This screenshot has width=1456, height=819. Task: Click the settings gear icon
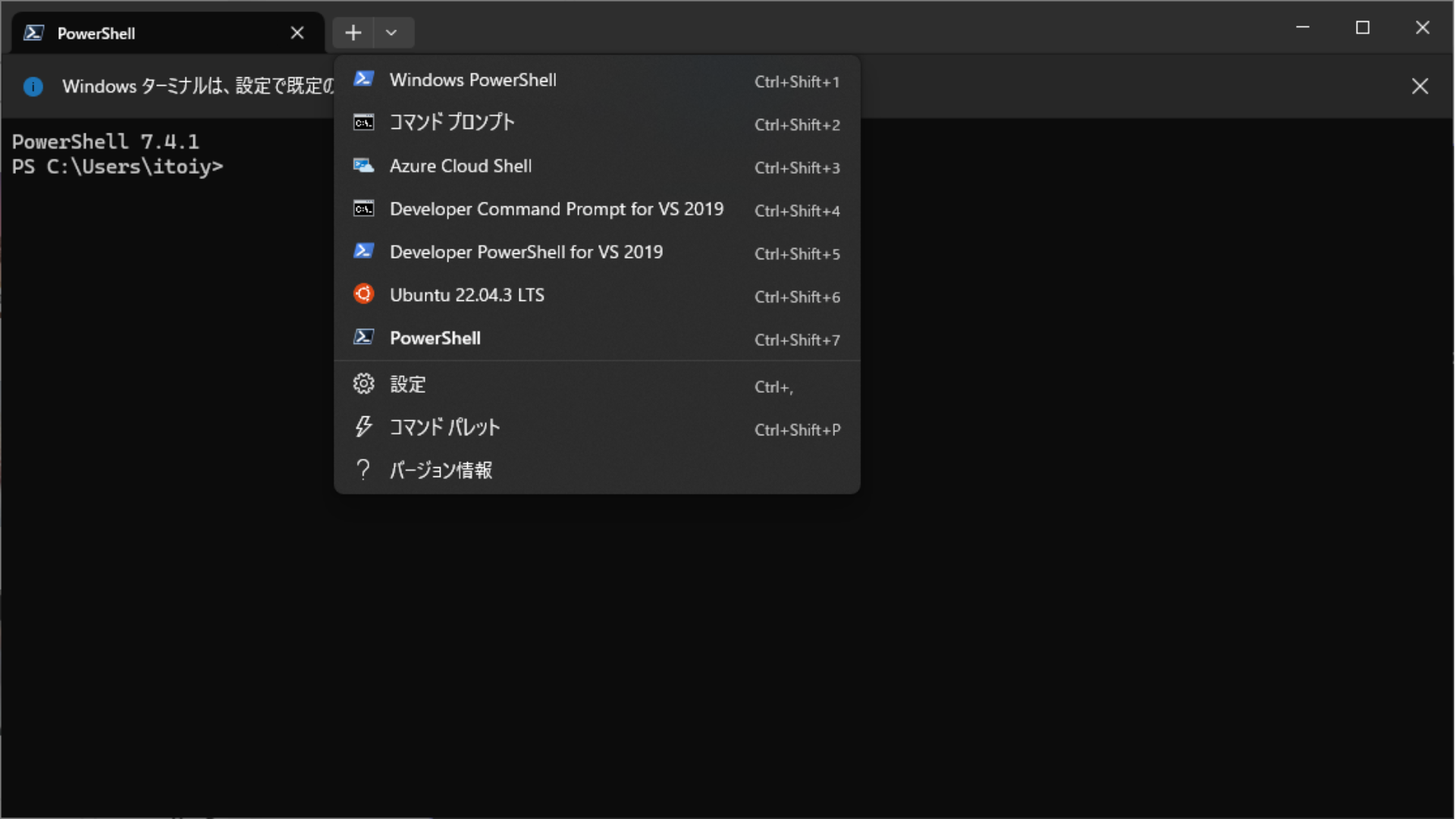pyautogui.click(x=364, y=384)
